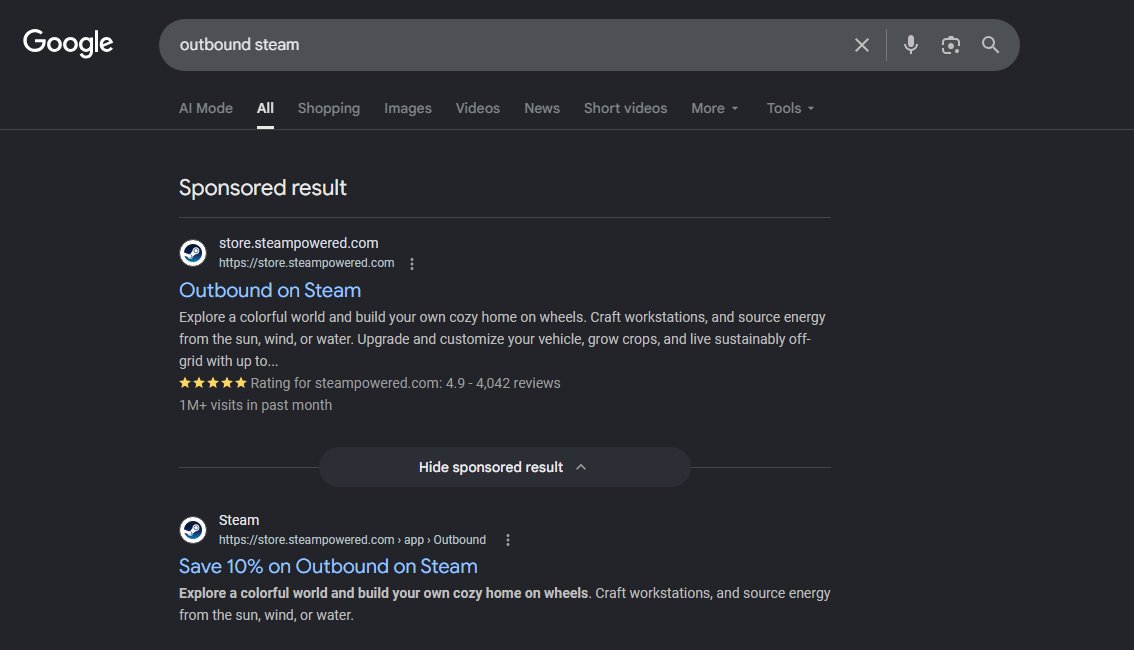
Task: Click bold snippet 'cozy home on wheels'
Action: tap(521, 594)
